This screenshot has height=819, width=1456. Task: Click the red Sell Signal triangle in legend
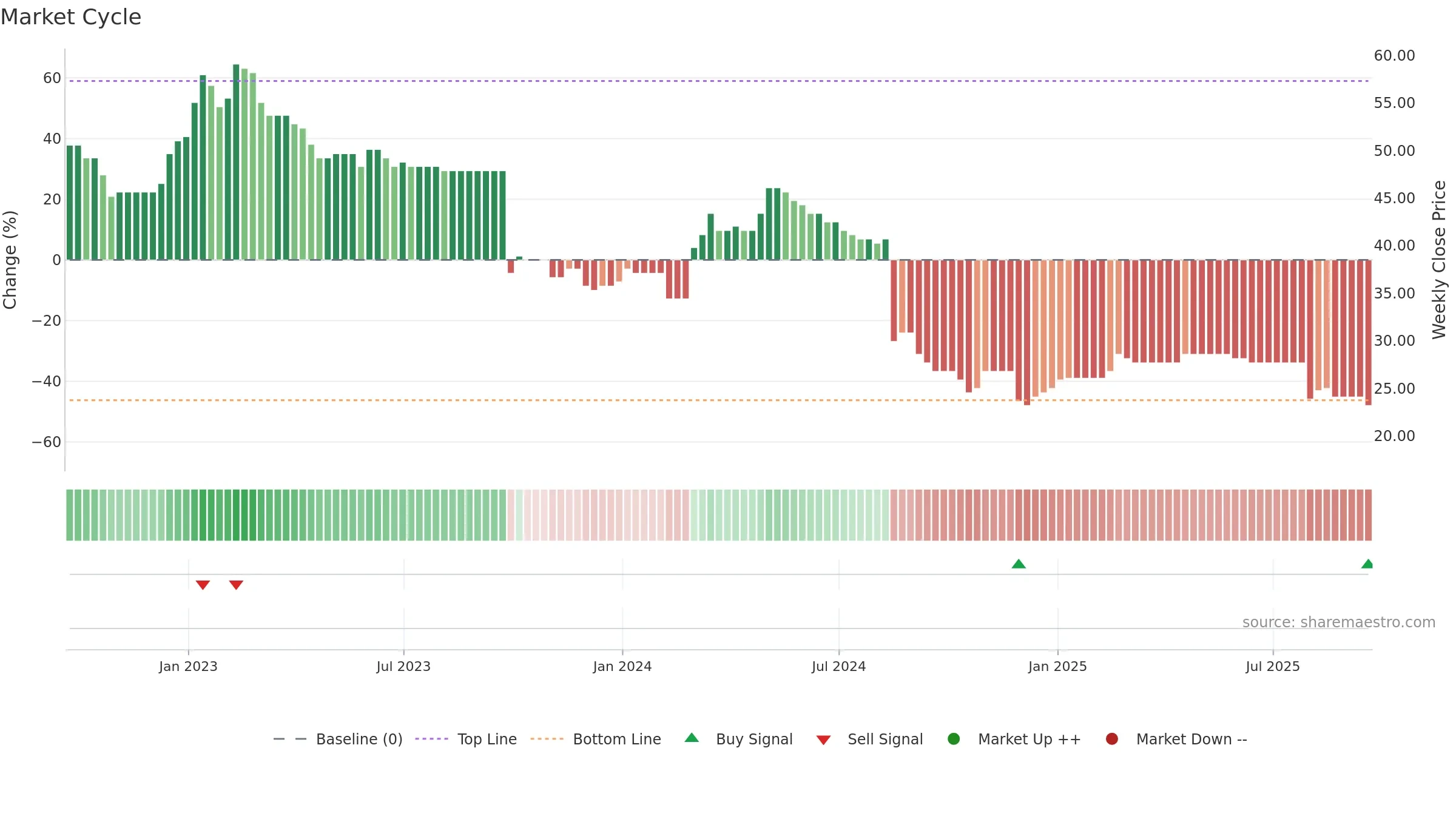pyautogui.click(x=823, y=740)
